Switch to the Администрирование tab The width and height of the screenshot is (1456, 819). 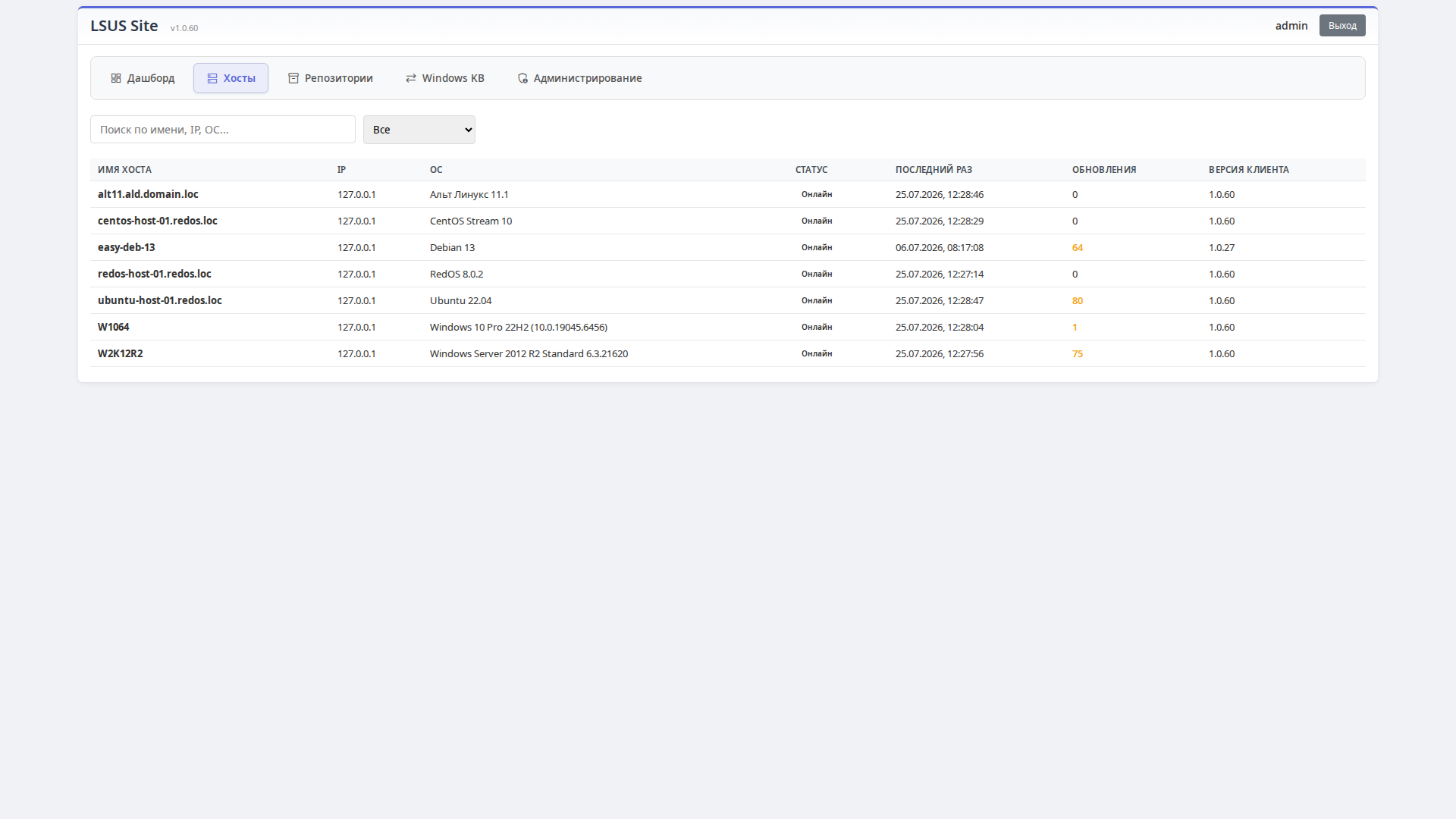[x=580, y=78]
